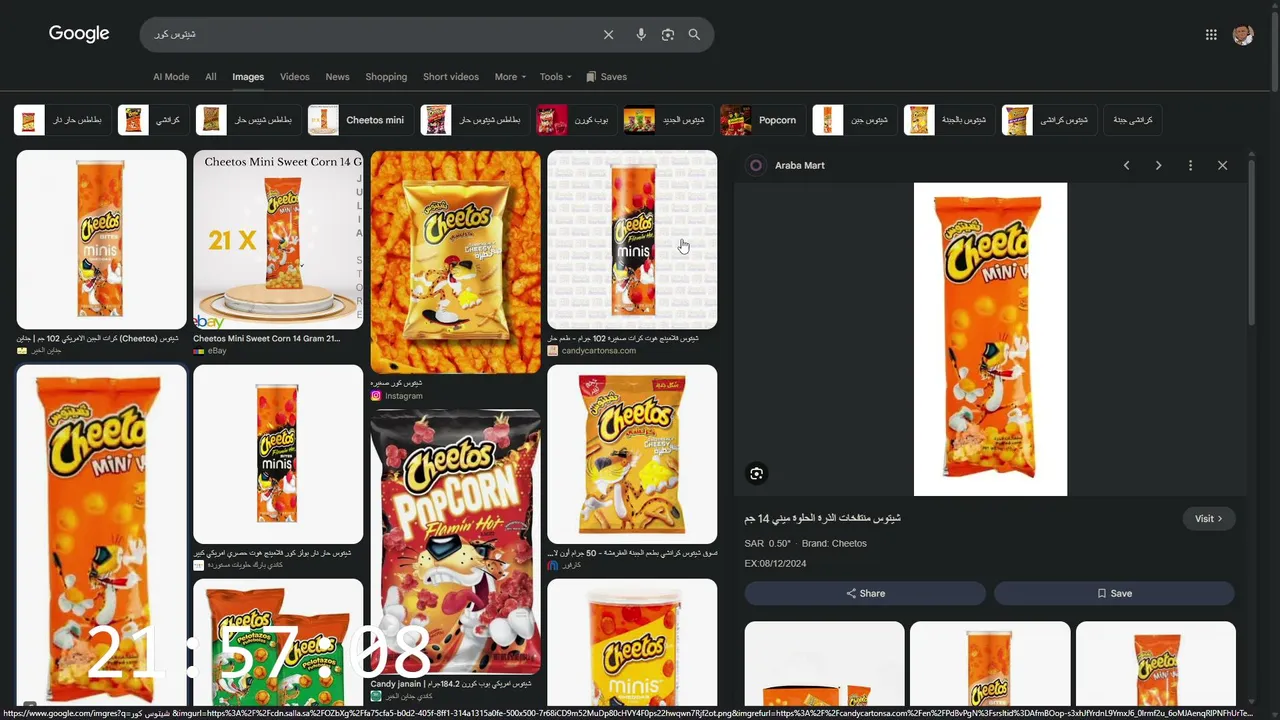Expand the Tools dropdown
Screen dimensions: 1280x720
556,77
